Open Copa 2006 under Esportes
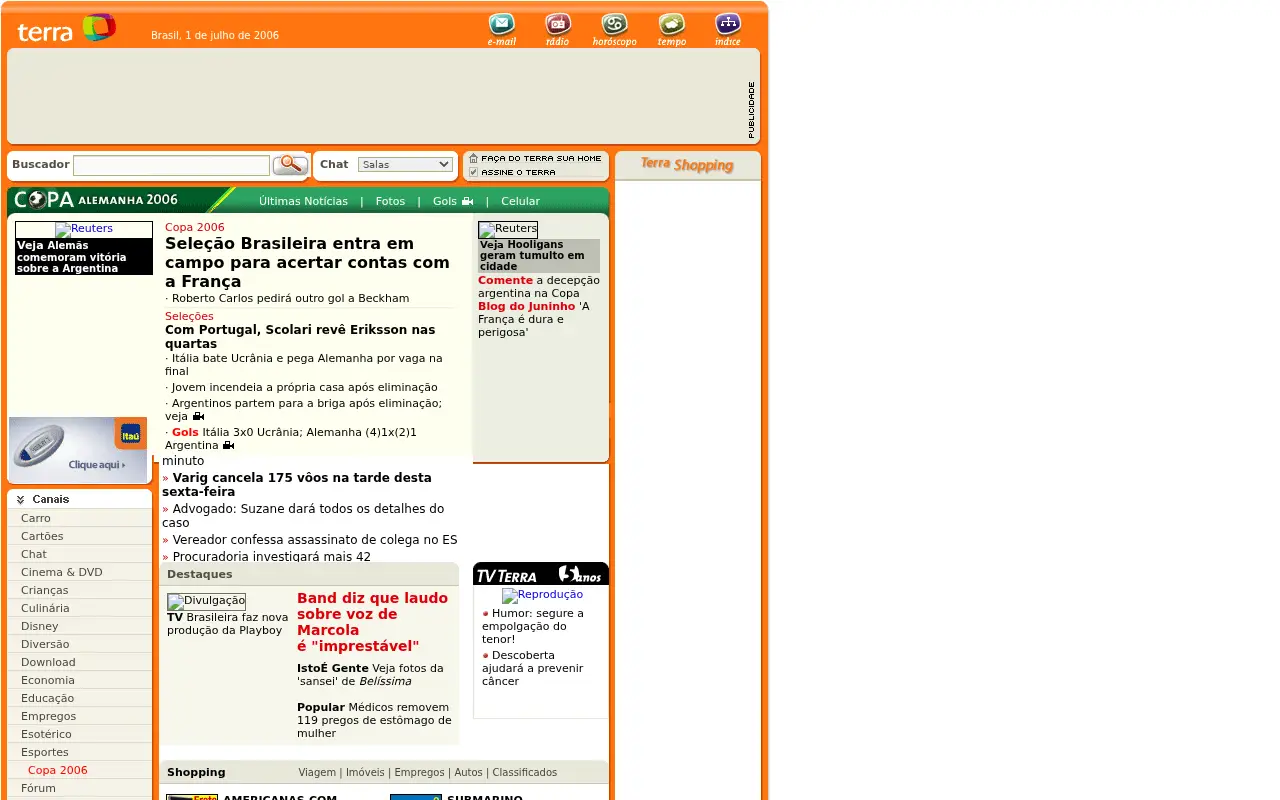 (58, 770)
